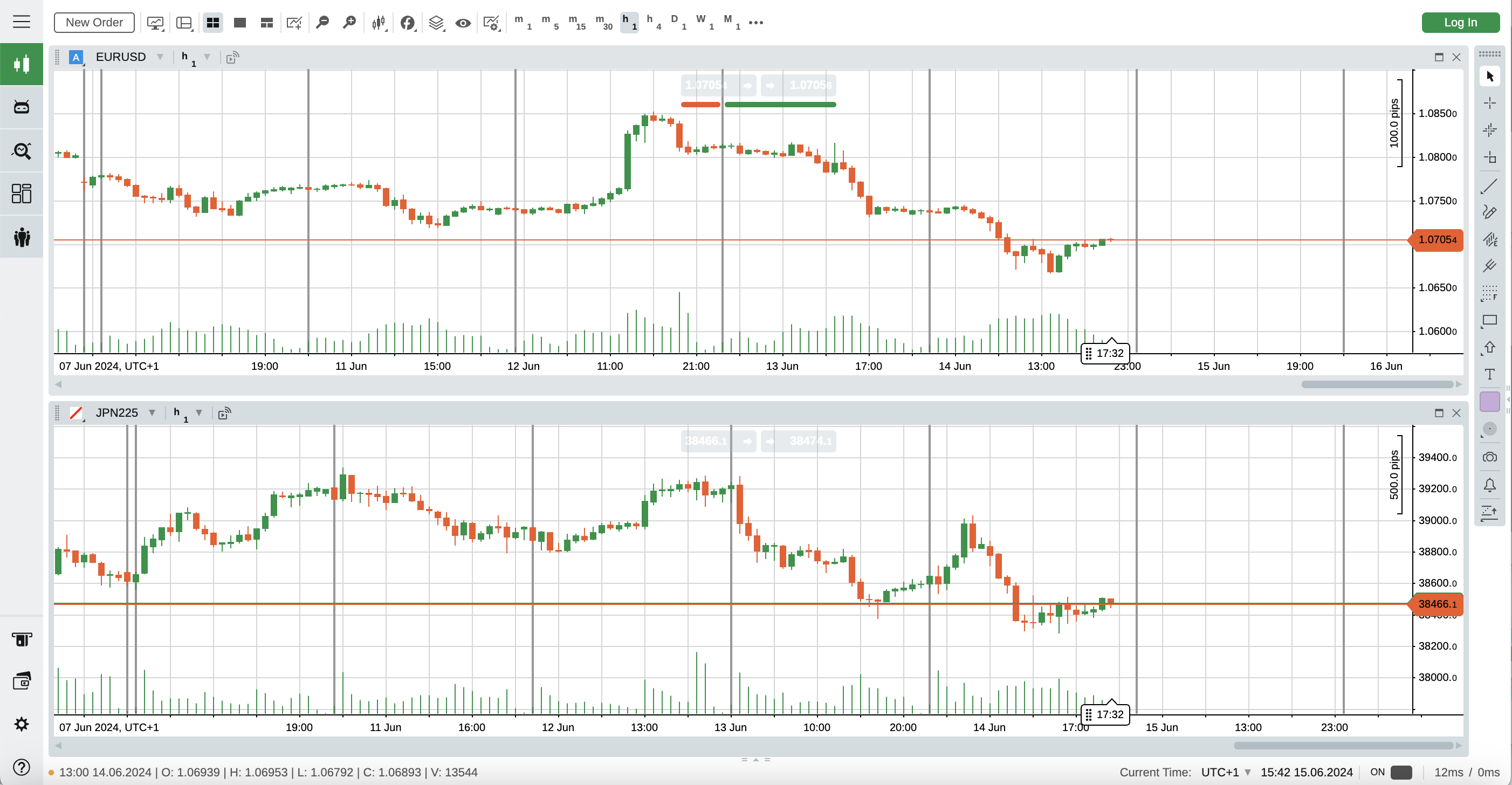The height and width of the screenshot is (785, 1512).
Task: Open the Copy trading people icon
Action: click(22, 237)
